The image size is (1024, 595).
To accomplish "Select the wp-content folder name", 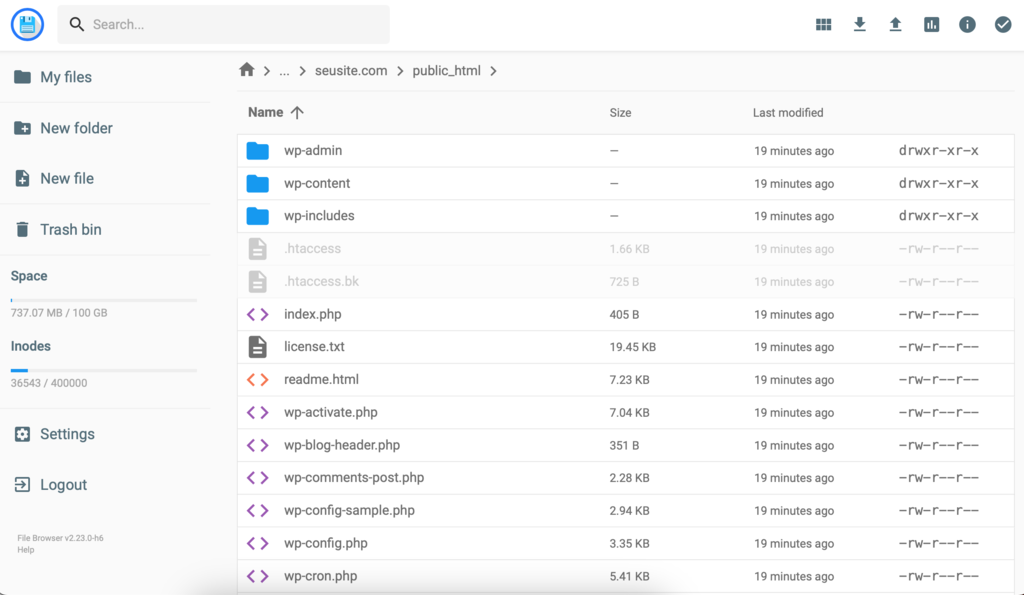I will click(317, 183).
